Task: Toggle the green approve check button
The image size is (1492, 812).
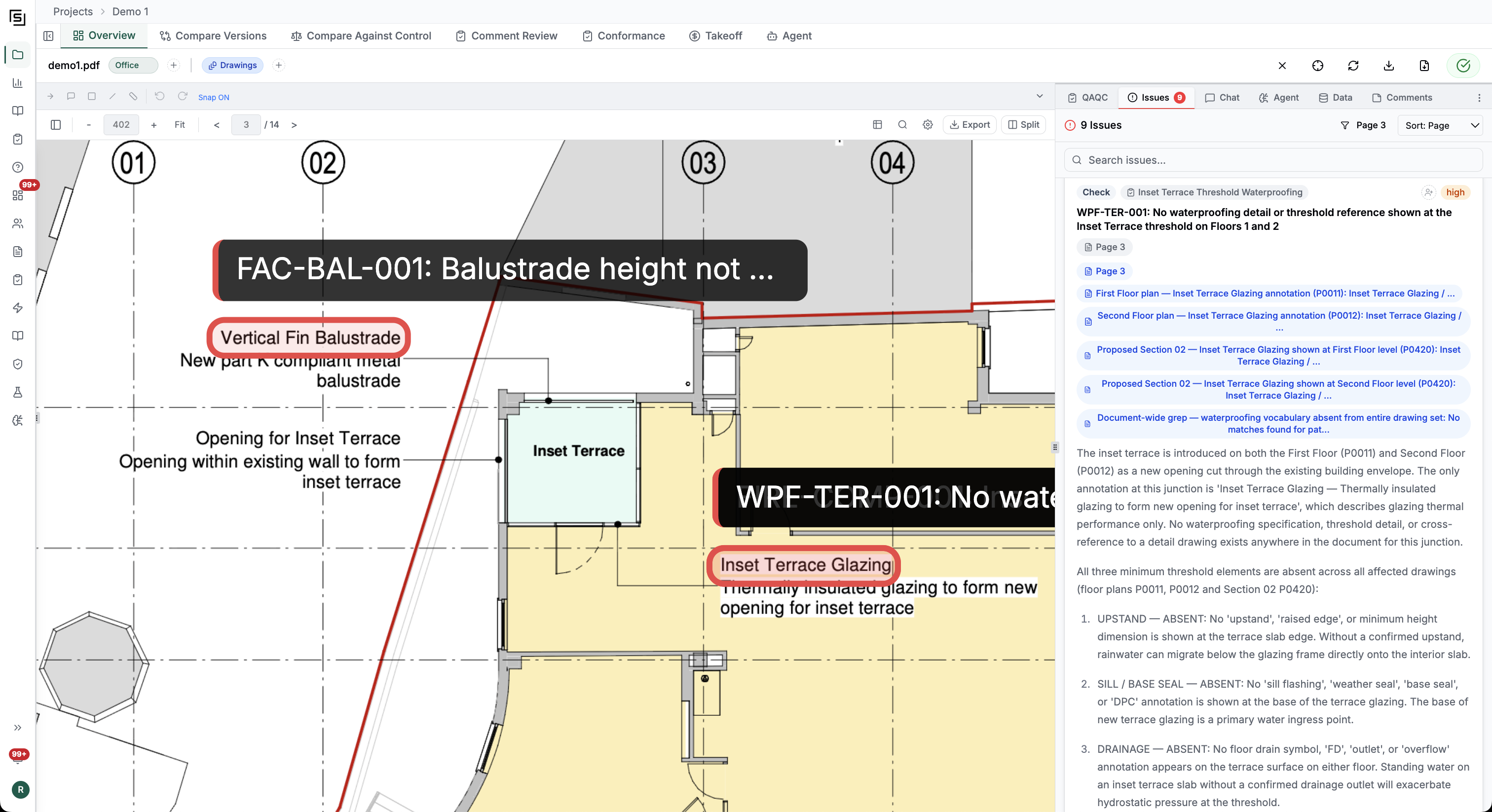Action: pos(1463,66)
